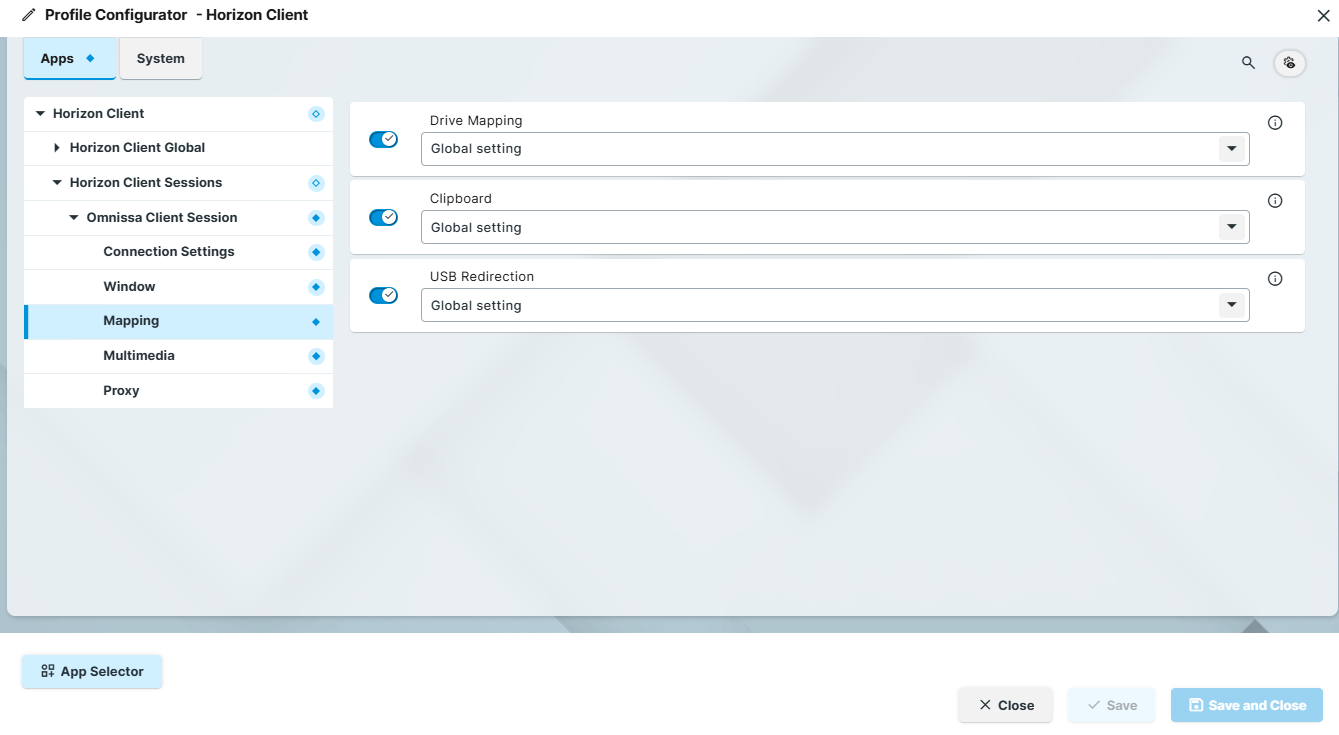Open the USB Redirection dropdown arrow
Image resolution: width=1339 pixels, height=735 pixels.
[1231, 305]
